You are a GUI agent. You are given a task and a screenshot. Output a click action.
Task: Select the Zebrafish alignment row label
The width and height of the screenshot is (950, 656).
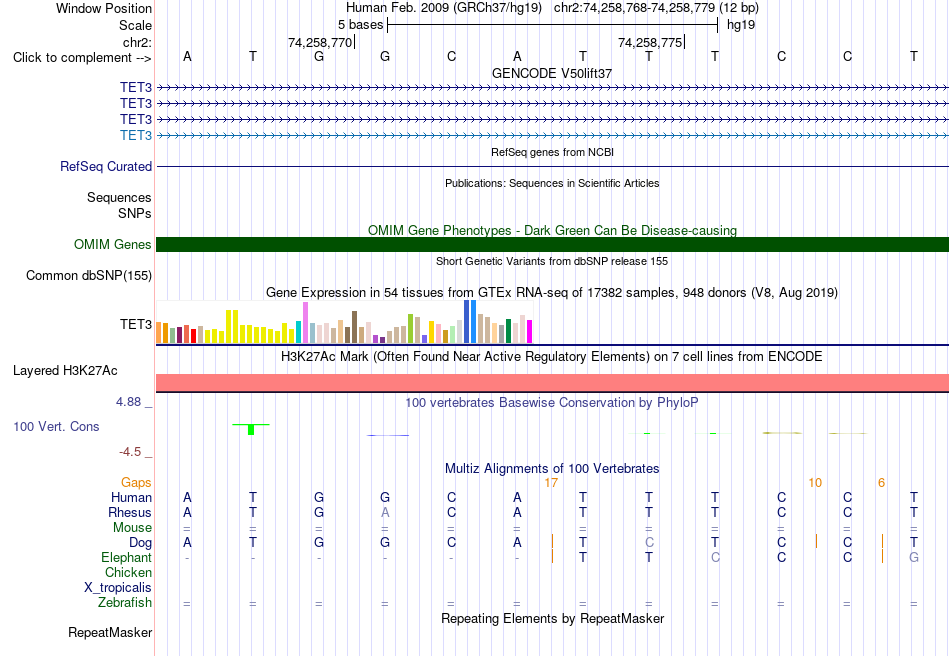(x=125, y=603)
